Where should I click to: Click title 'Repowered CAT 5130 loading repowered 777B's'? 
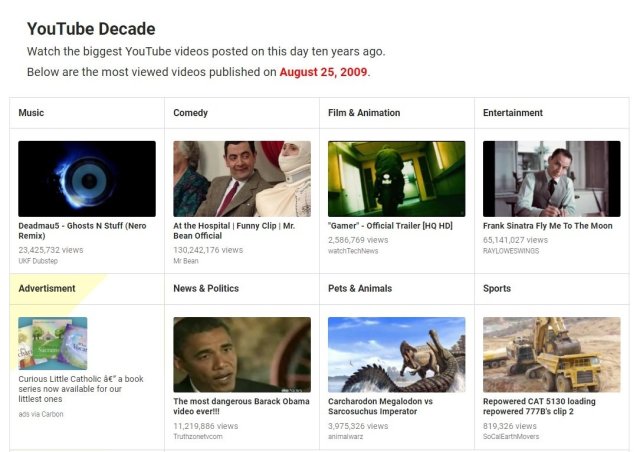[539, 406]
